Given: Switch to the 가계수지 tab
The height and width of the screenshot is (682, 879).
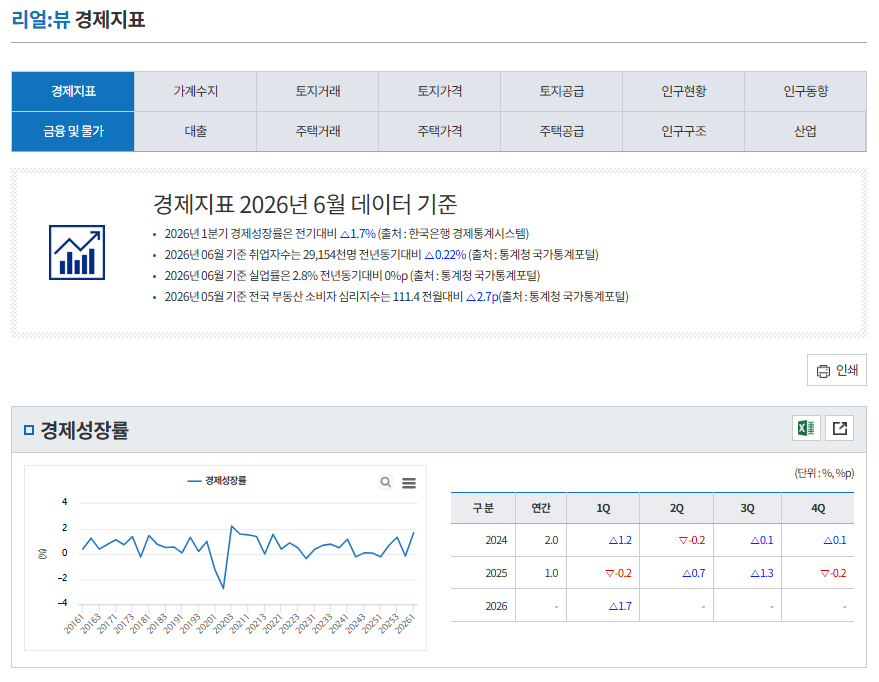Looking at the screenshot, I should pos(195,91).
